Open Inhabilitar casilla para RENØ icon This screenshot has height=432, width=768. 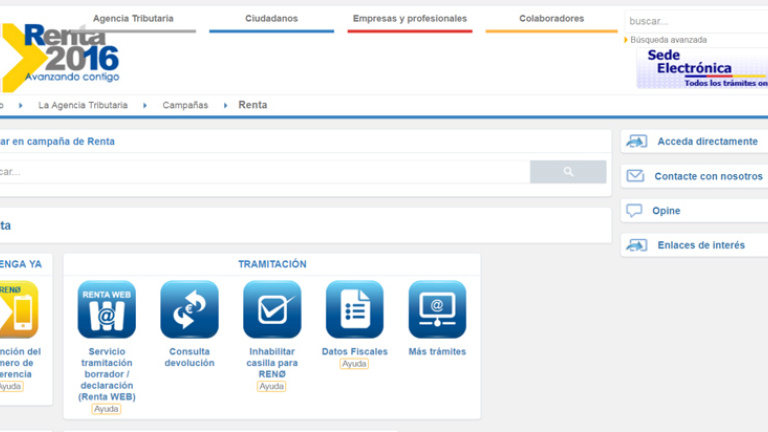[x=272, y=309]
